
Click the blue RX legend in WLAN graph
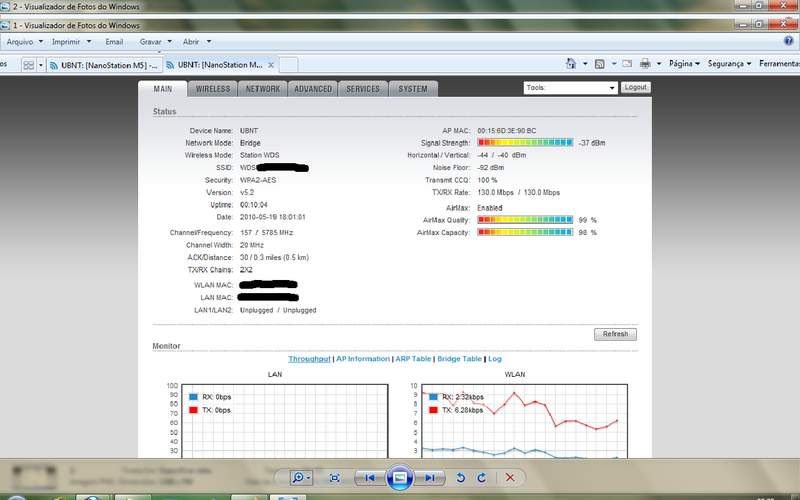click(434, 397)
